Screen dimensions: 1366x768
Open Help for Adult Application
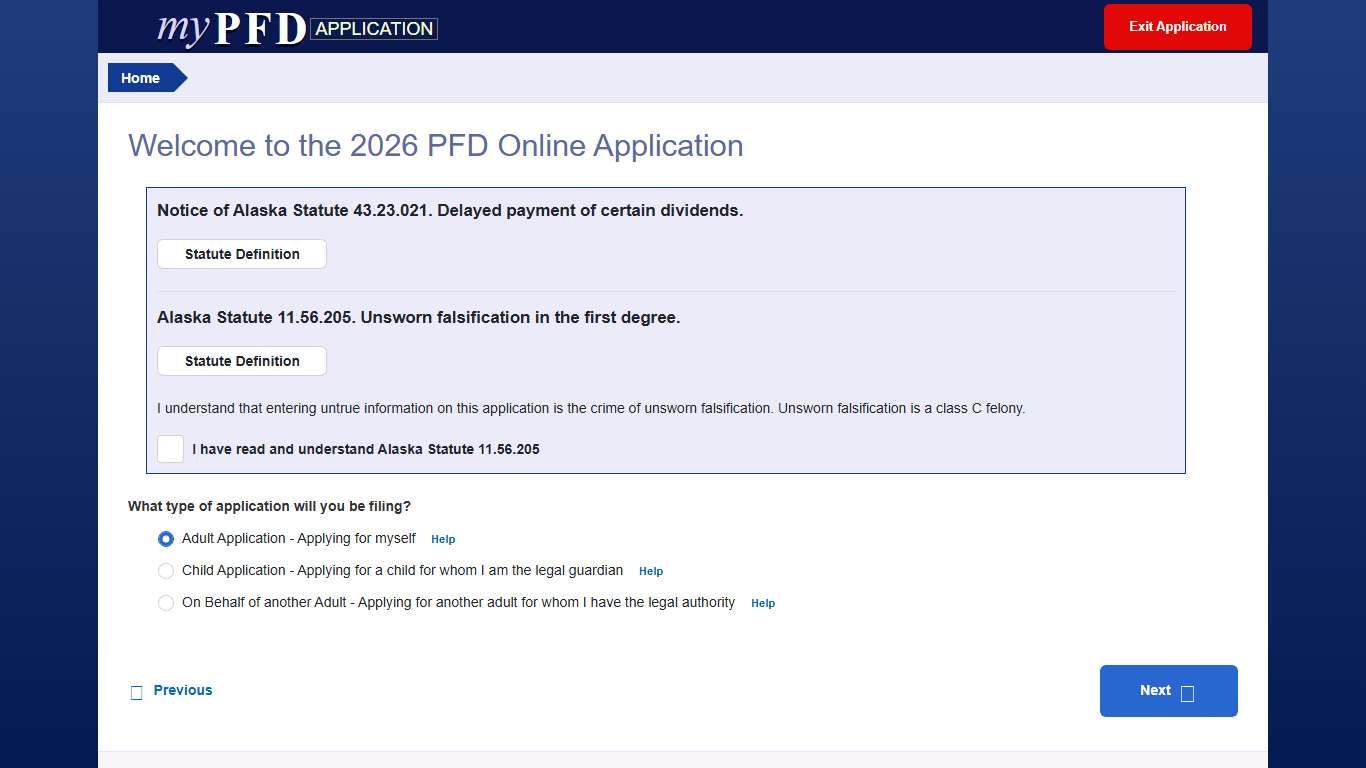pyautogui.click(x=443, y=539)
